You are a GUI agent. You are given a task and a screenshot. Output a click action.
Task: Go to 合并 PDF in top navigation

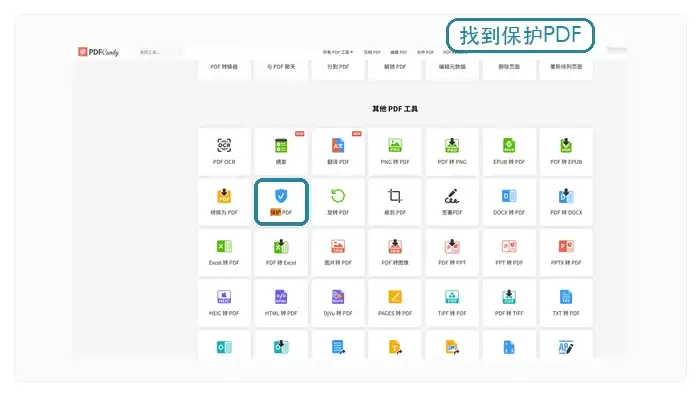tap(425, 52)
